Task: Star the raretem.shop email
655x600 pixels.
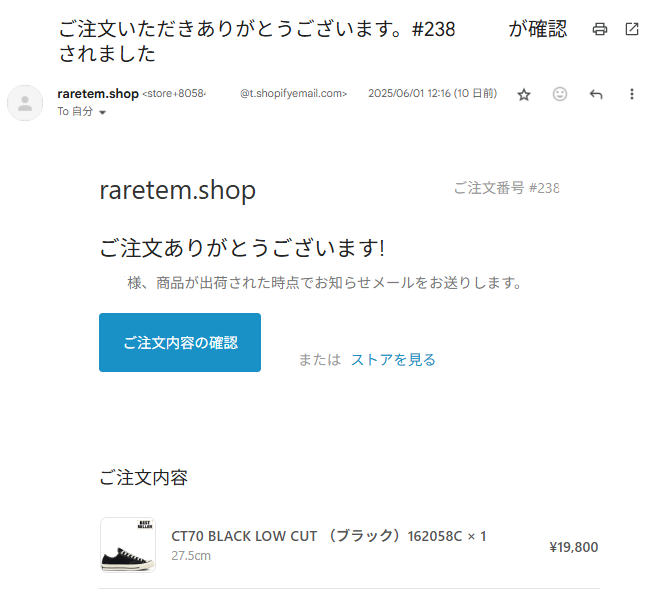Action: tap(524, 94)
